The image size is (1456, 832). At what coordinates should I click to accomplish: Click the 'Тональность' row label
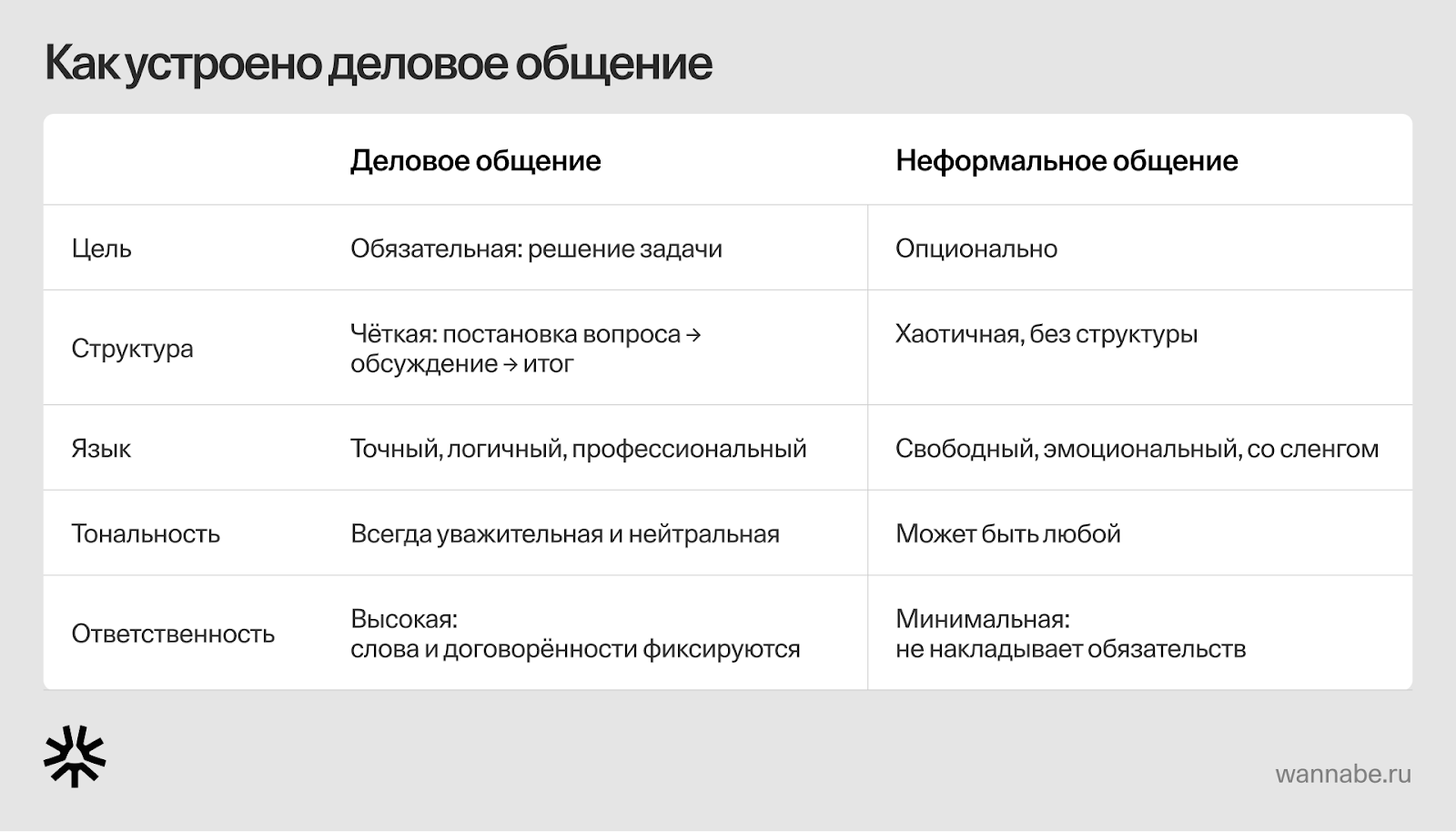[146, 533]
